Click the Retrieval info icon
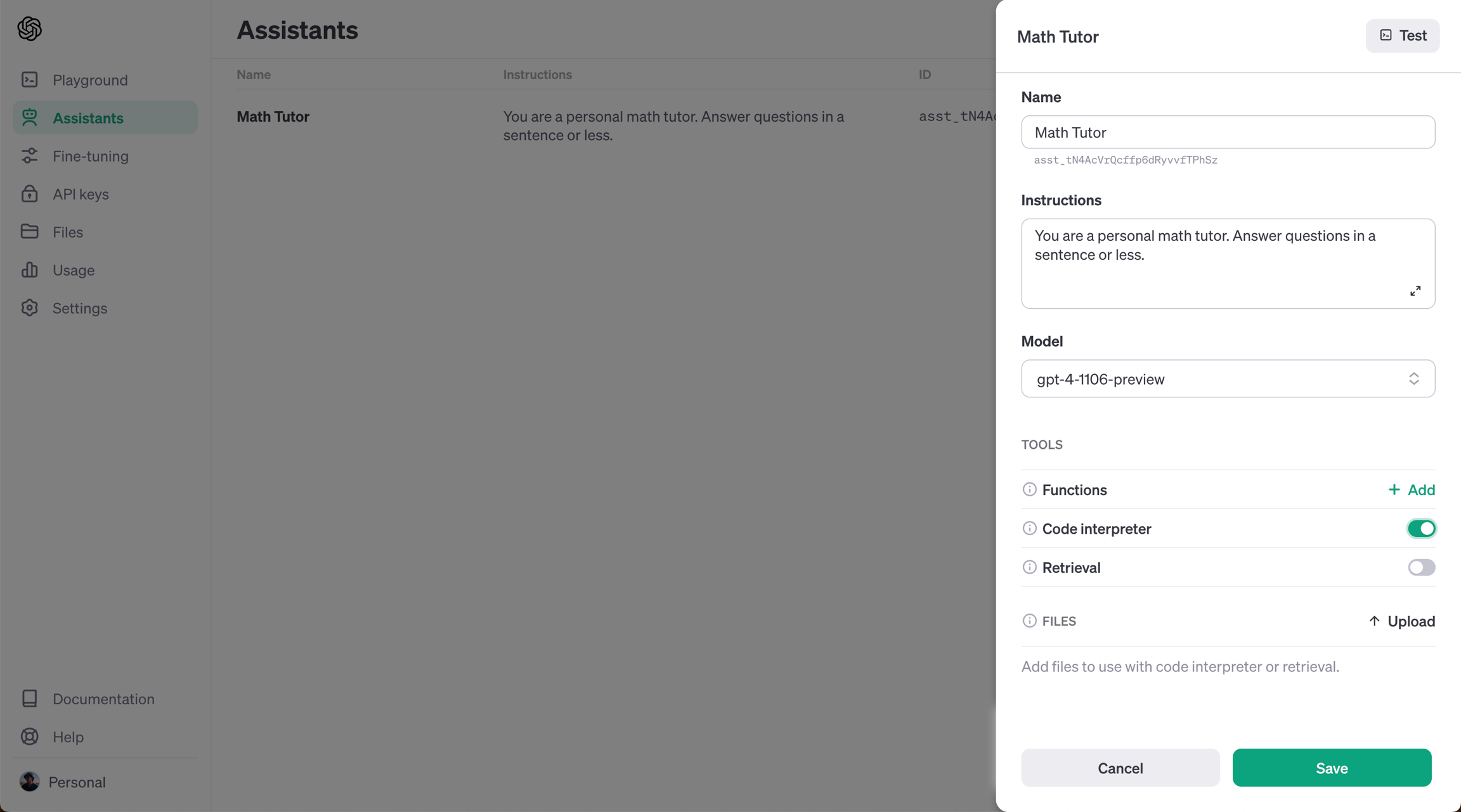The height and width of the screenshot is (812, 1461). (x=1029, y=567)
